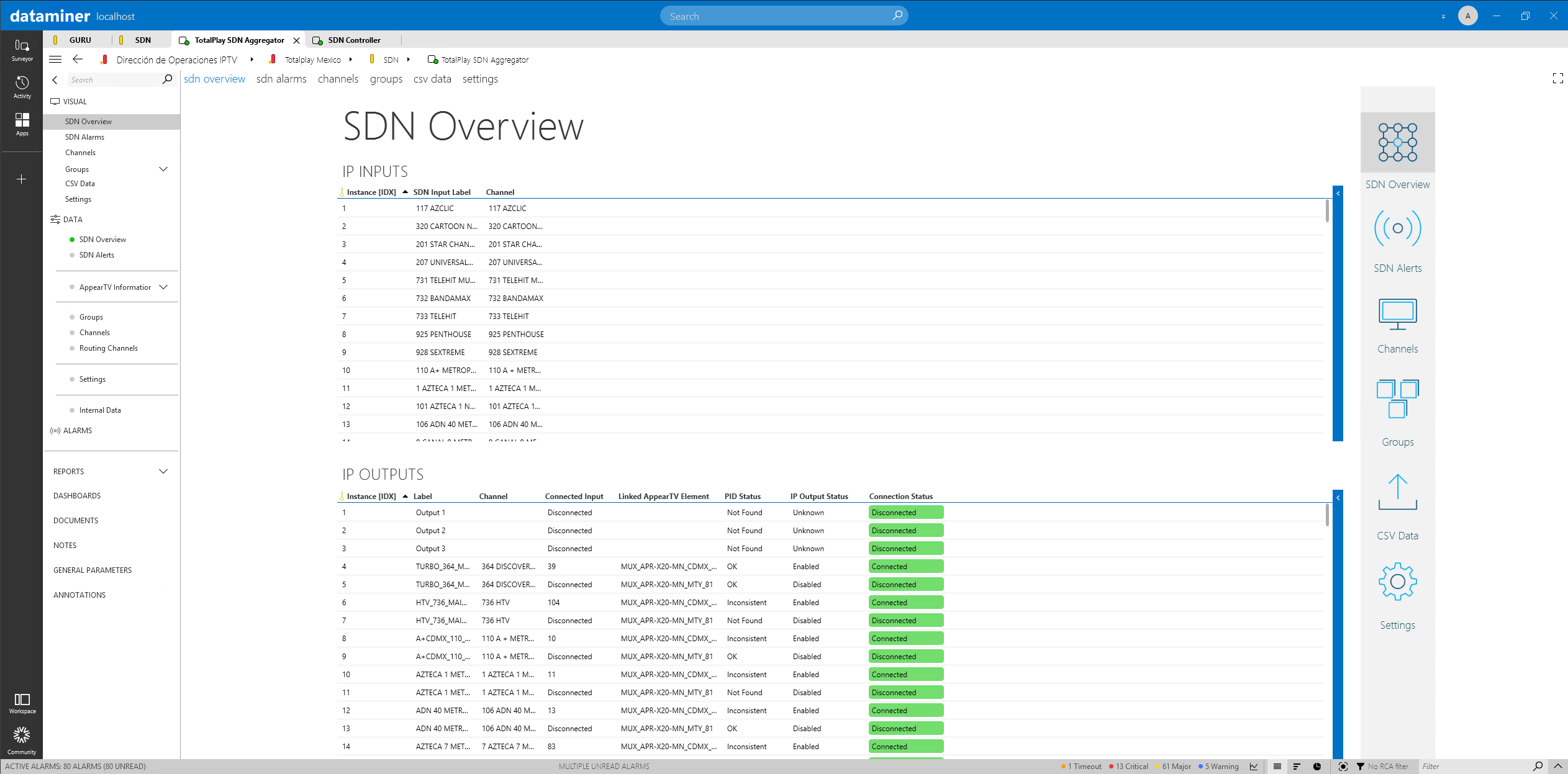Open dropdown after Dirección de Operaciones IPTV
The image size is (1568, 774).
[252, 60]
